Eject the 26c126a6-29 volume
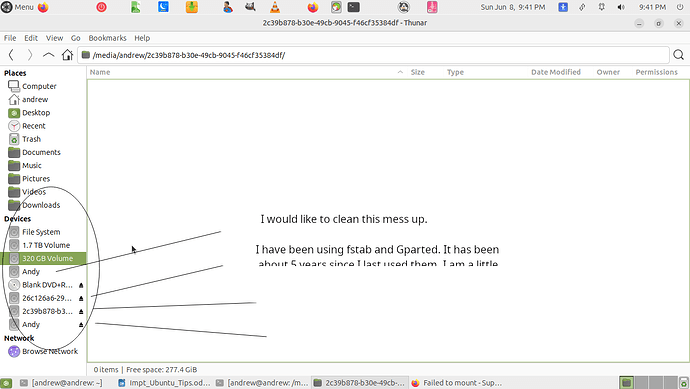The width and height of the screenshot is (690, 389). [x=81, y=298]
